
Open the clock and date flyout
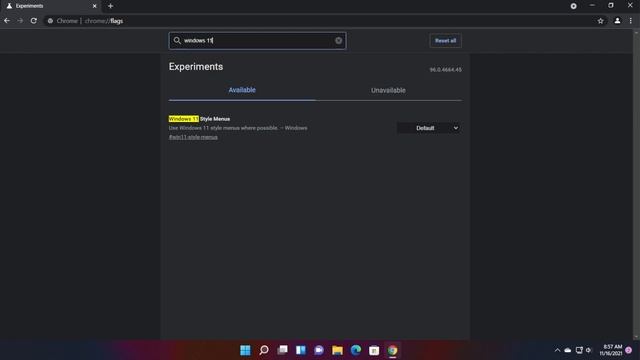pyautogui.click(x=611, y=350)
